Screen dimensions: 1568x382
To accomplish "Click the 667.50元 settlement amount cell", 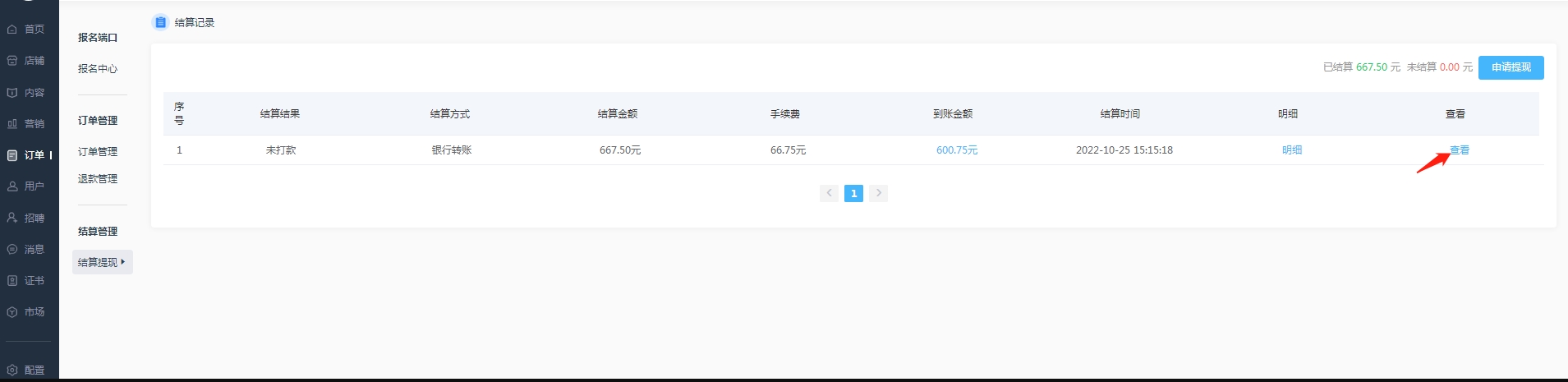I will tap(620, 150).
